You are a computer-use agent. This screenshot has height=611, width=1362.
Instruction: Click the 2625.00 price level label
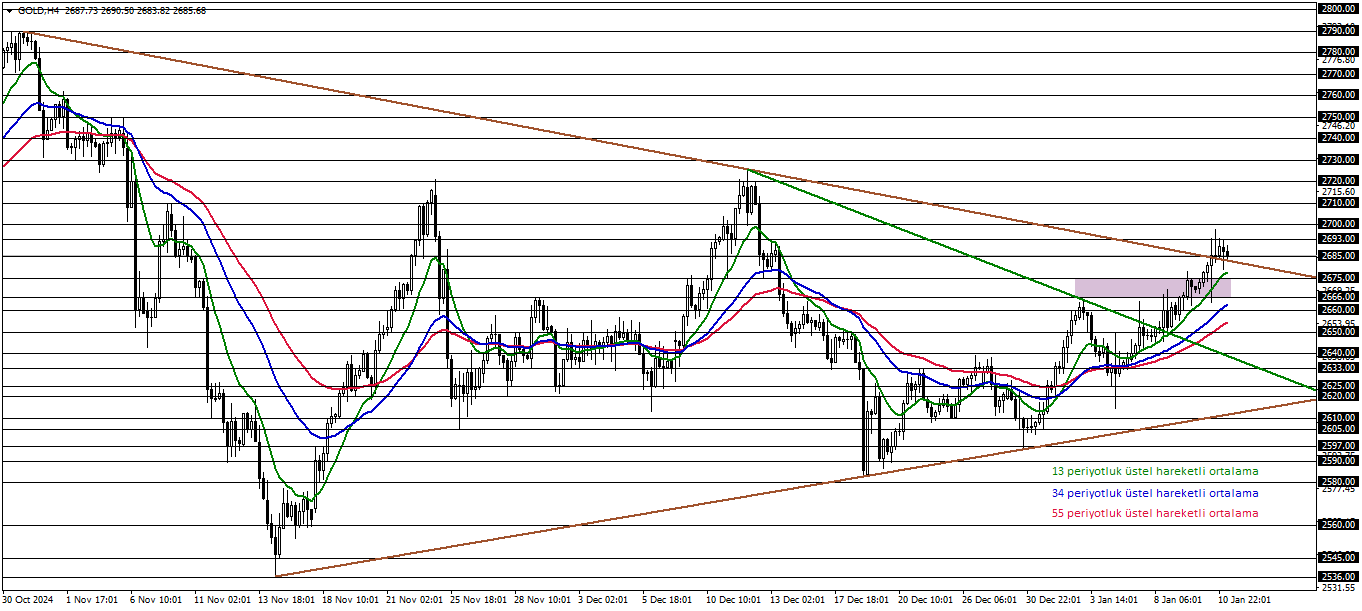click(1337, 385)
